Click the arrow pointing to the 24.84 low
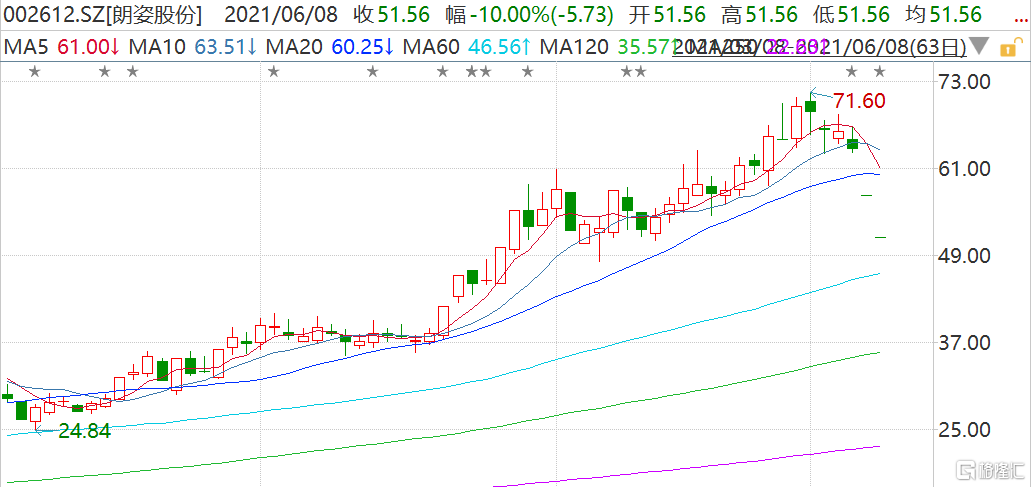Screen dimensions: 1031x487 coord(43,431)
